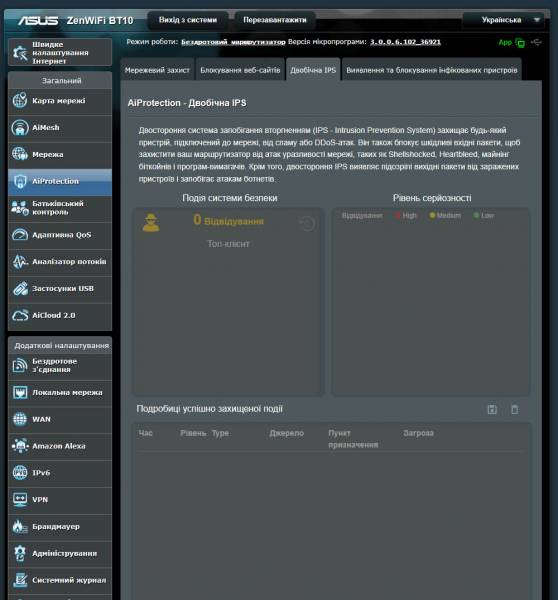Open the Адаптивна QoS gauge icon
558x600 pixels.
pyautogui.click(x=20, y=235)
